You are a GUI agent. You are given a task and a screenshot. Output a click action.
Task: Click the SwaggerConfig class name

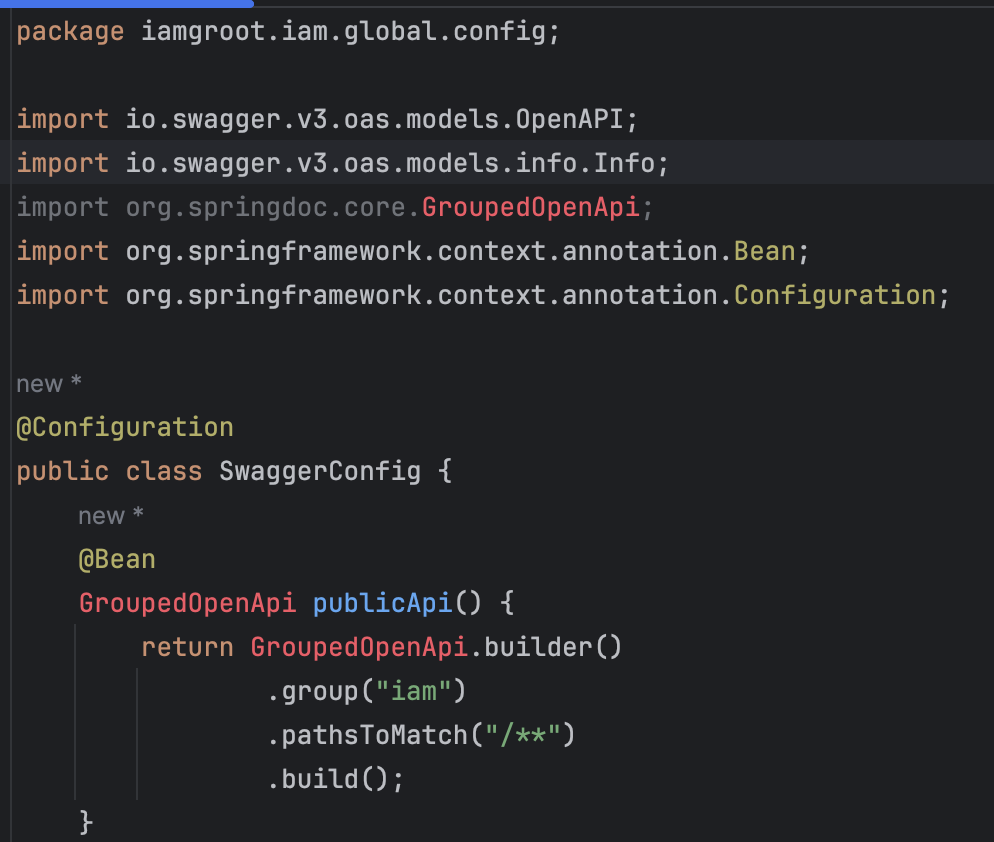coord(320,471)
